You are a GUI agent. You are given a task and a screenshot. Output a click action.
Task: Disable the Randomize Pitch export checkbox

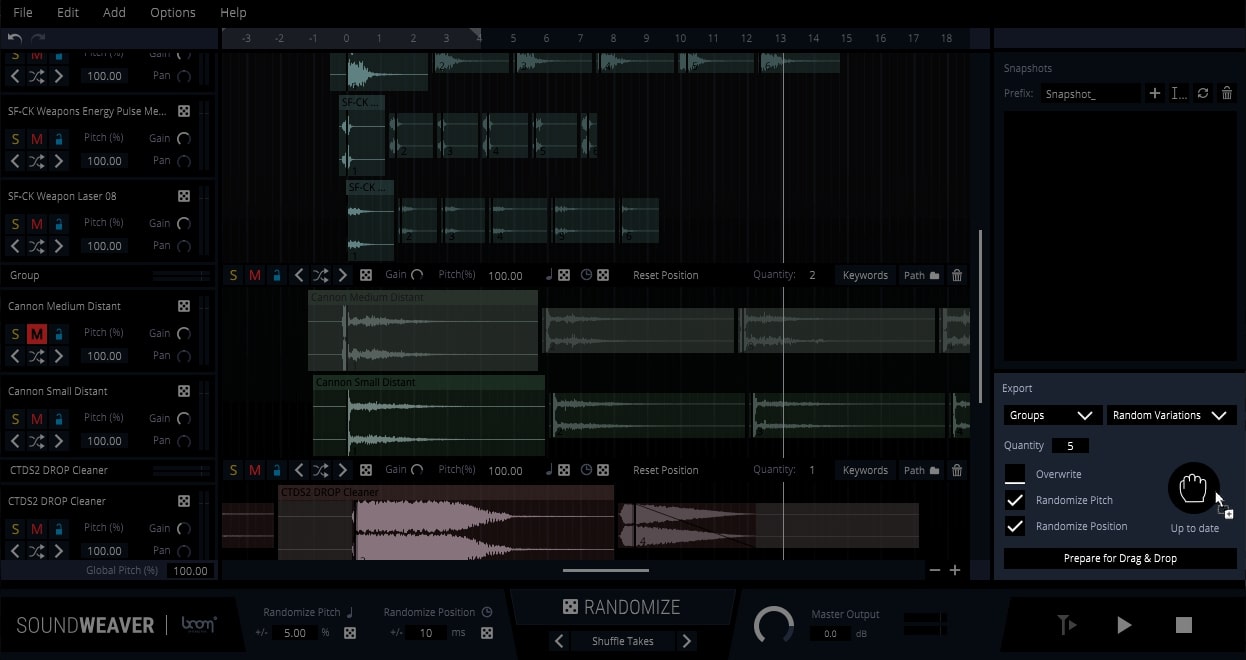pyautogui.click(x=1015, y=500)
